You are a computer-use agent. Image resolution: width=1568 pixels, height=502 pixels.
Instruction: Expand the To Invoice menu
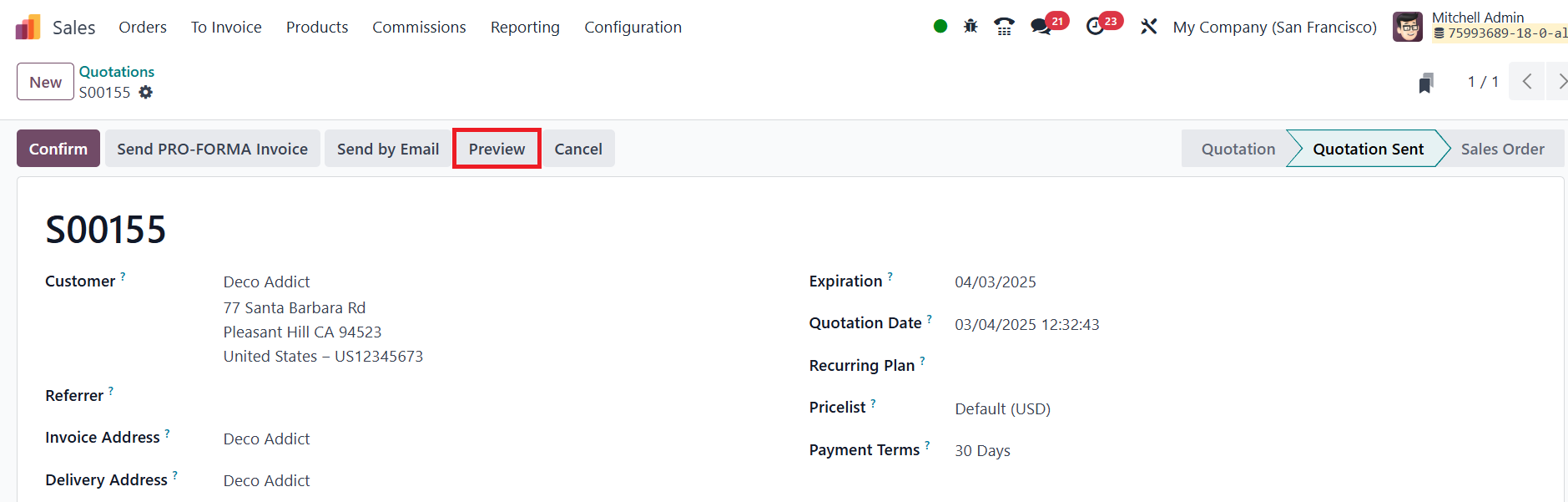tap(226, 28)
